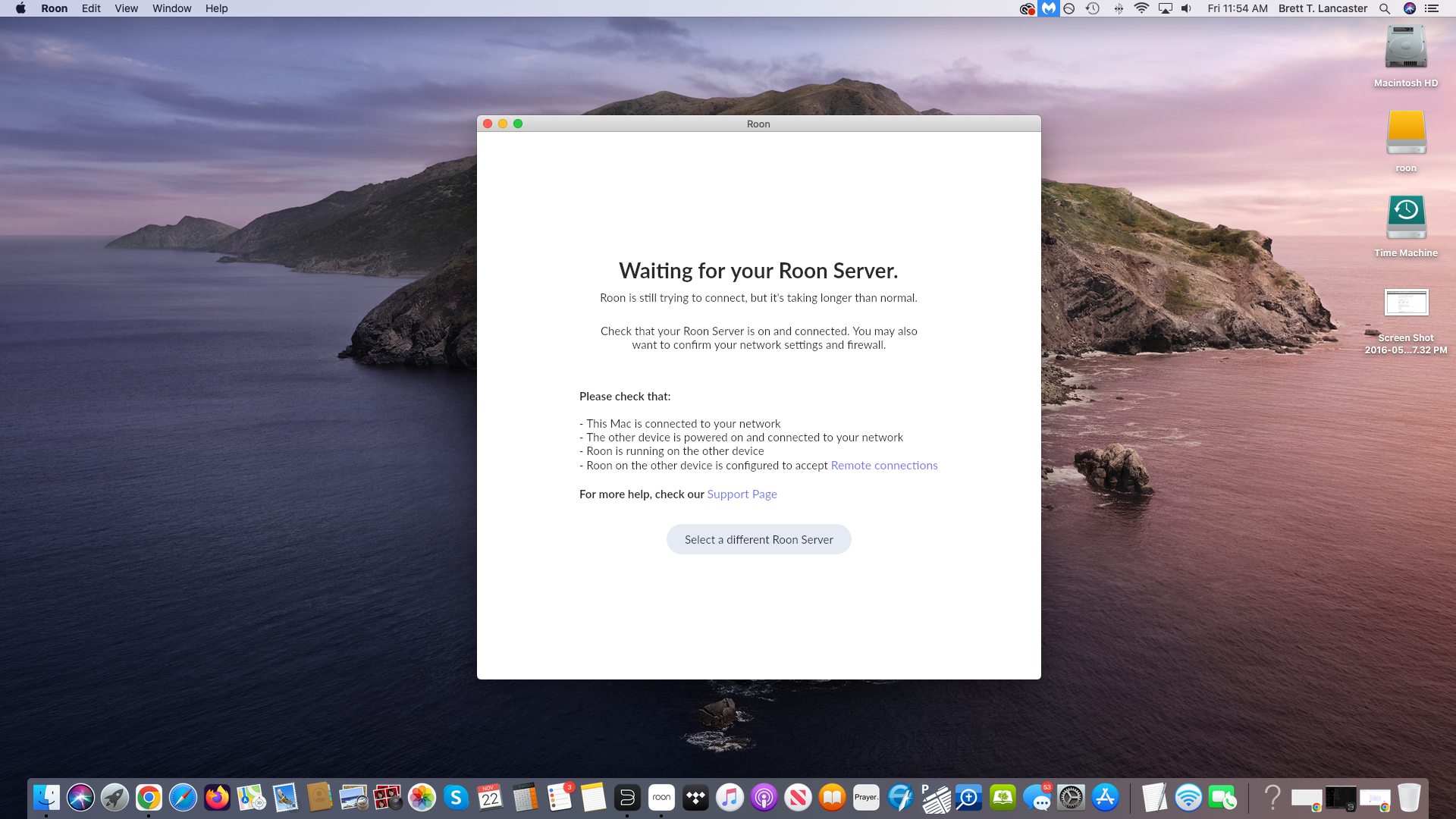This screenshot has width=1456, height=819.
Task: Open Photos pinwheel icon in Dock
Action: click(422, 797)
